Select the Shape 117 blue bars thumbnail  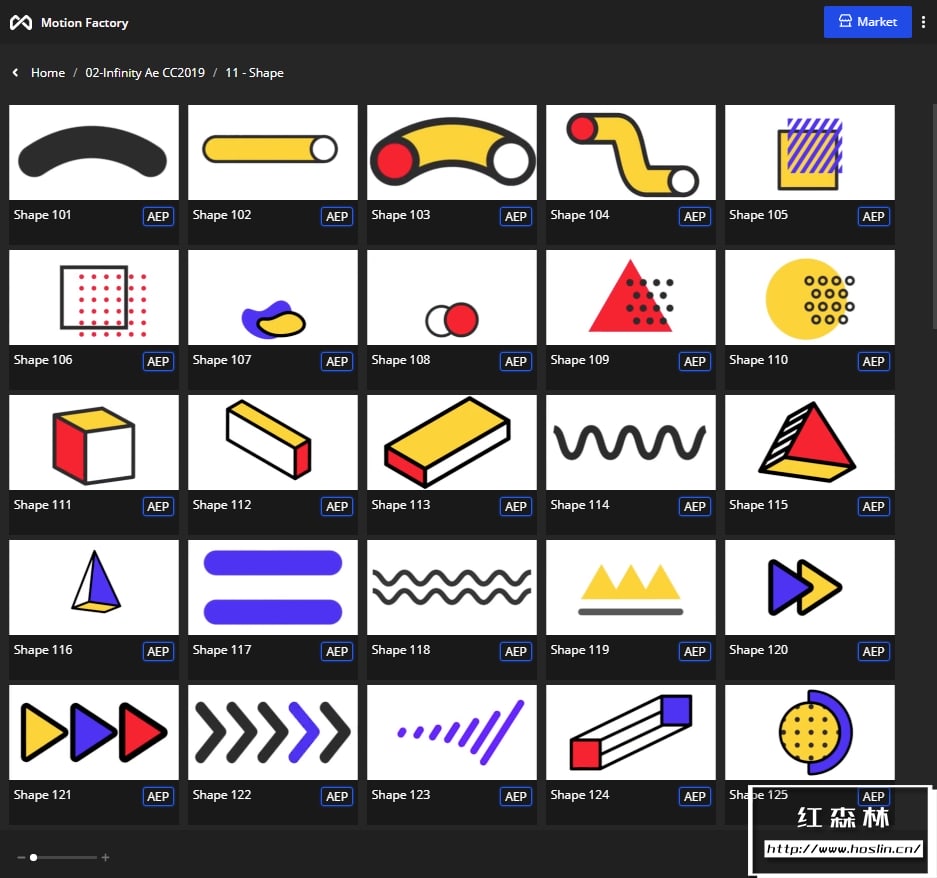click(272, 588)
